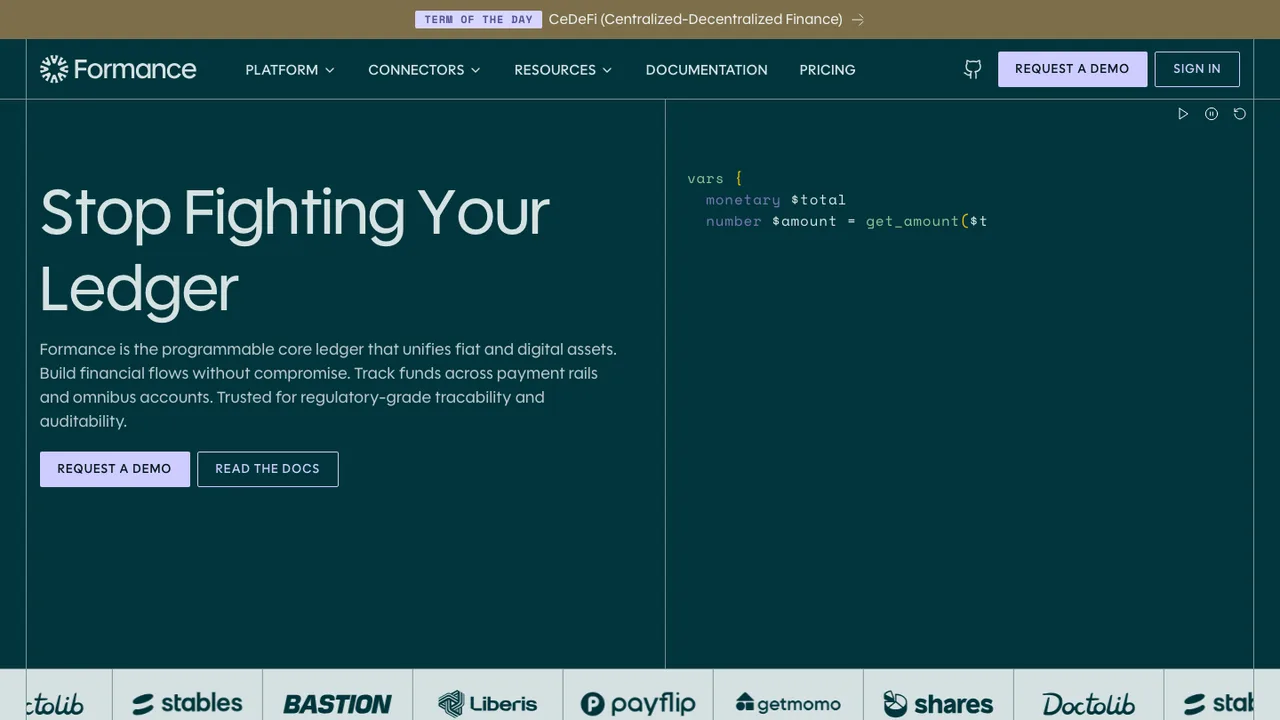Play the code animation

(1183, 114)
